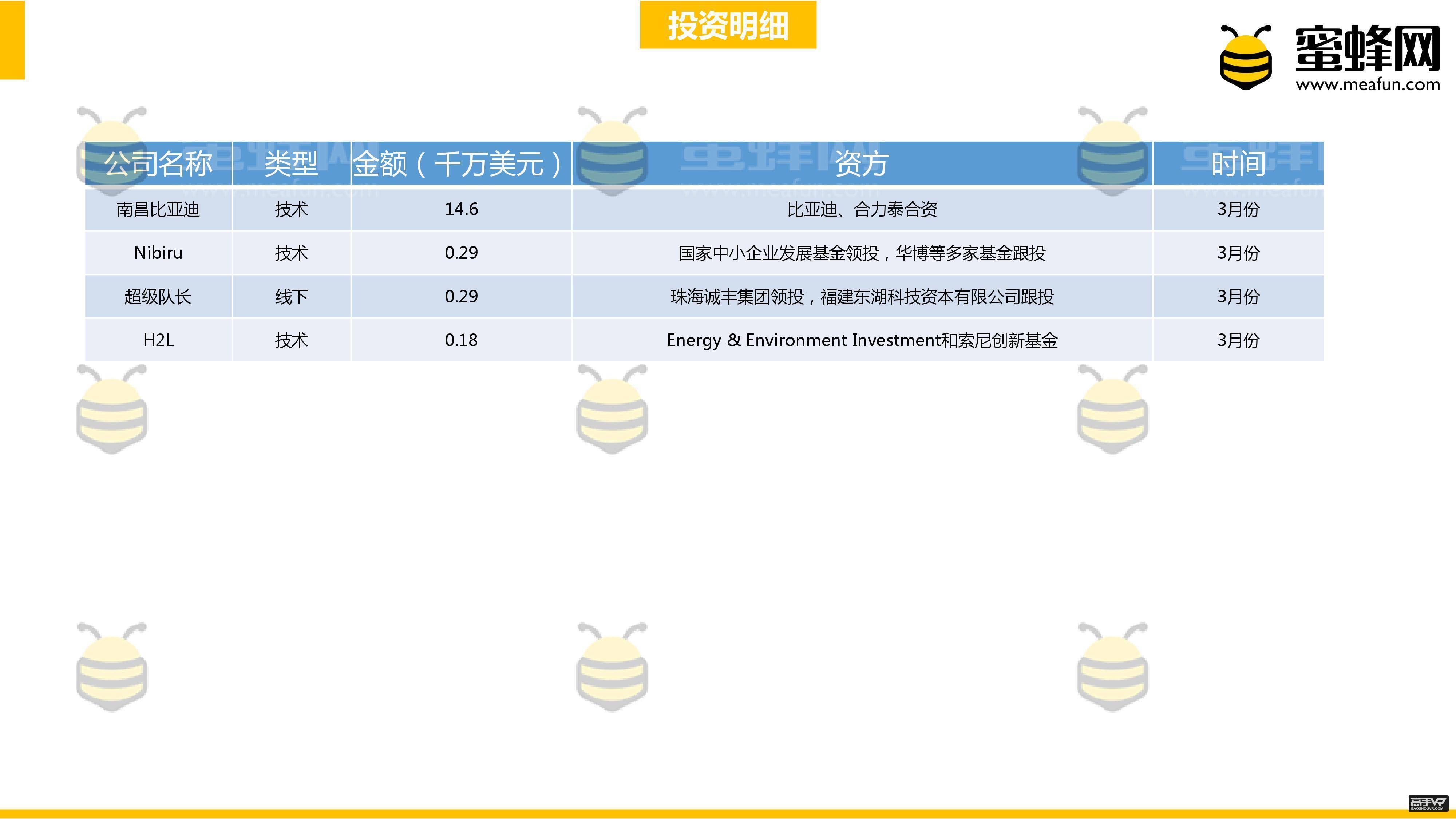Click the 0.18 amount cell
This screenshot has height=819, width=1456.
461,340
